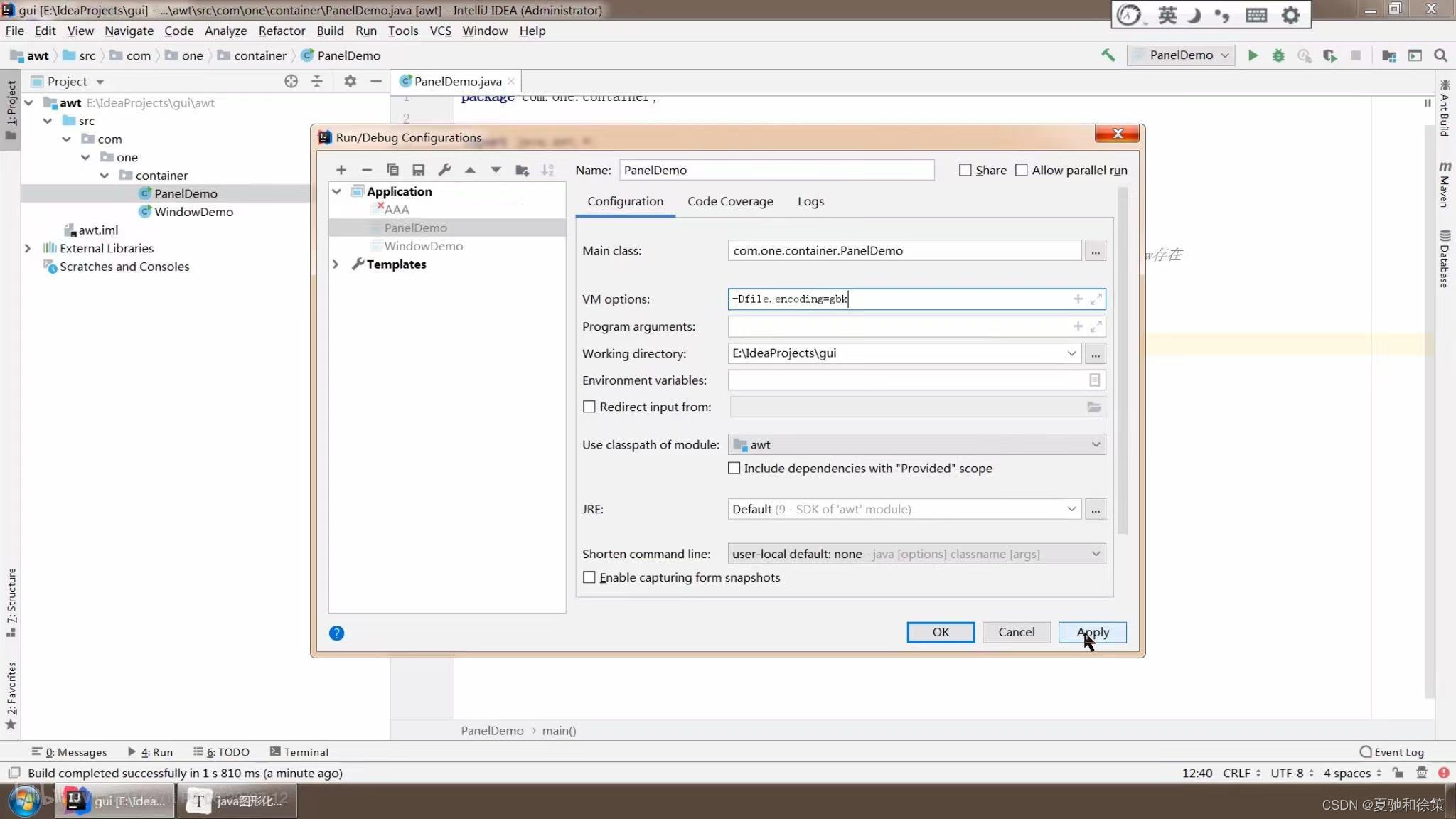1456x819 pixels.
Task: Click in Program arguments field
Action: pyautogui.click(x=916, y=326)
